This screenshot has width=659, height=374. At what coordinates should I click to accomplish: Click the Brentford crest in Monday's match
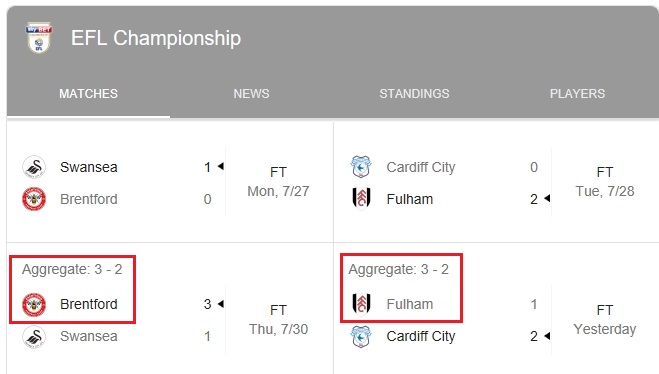point(34,199)
